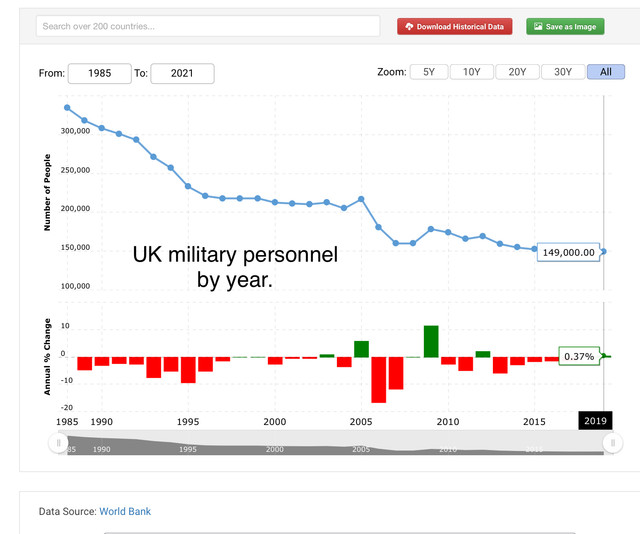This screenshot has width=640, height=534.
Task: Click the Save as Image button
Action: pyautogui.click(x=565, y=27)
